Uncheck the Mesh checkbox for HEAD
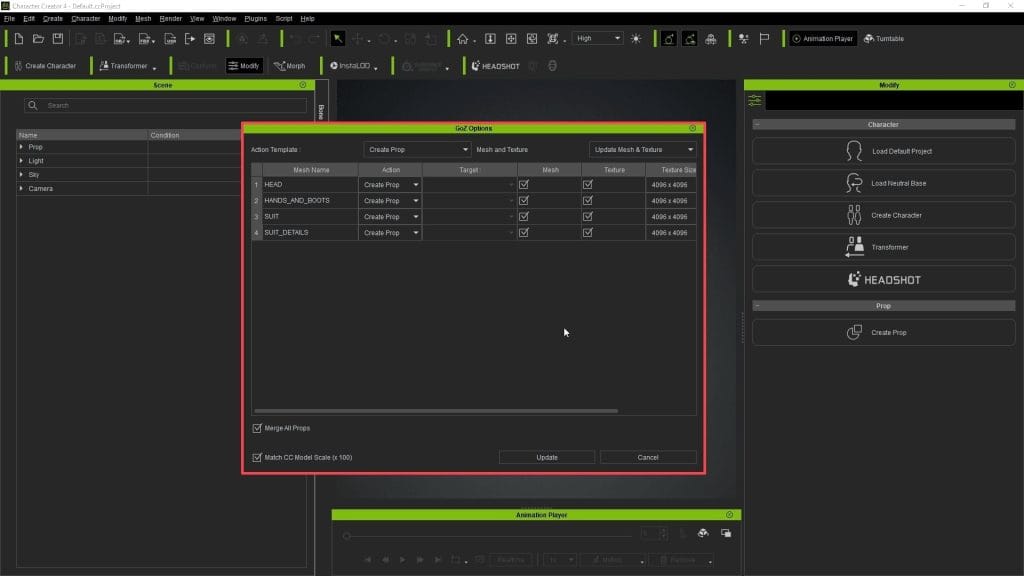Screen dimensions: 1024x576 [524, 185]
